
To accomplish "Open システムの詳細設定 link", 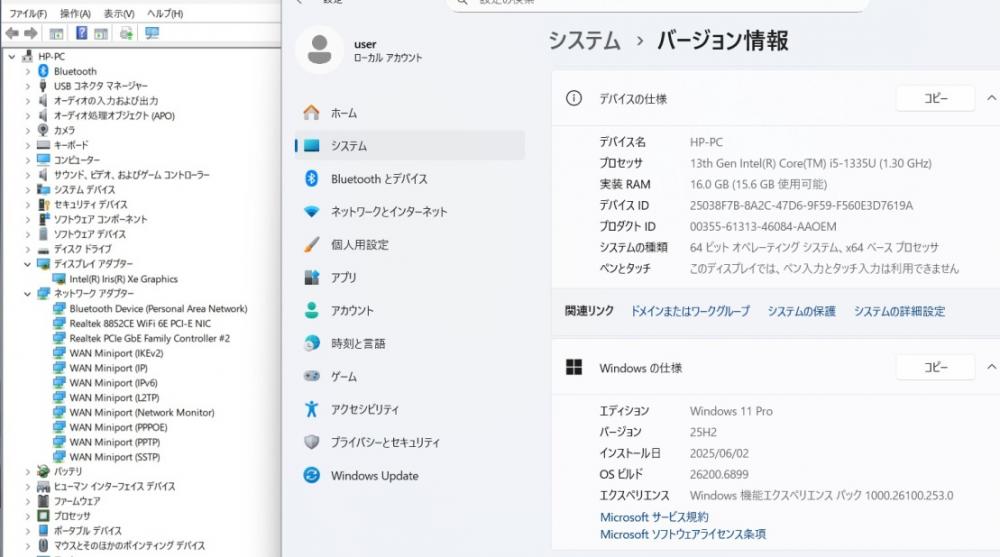I will point(899,311).
